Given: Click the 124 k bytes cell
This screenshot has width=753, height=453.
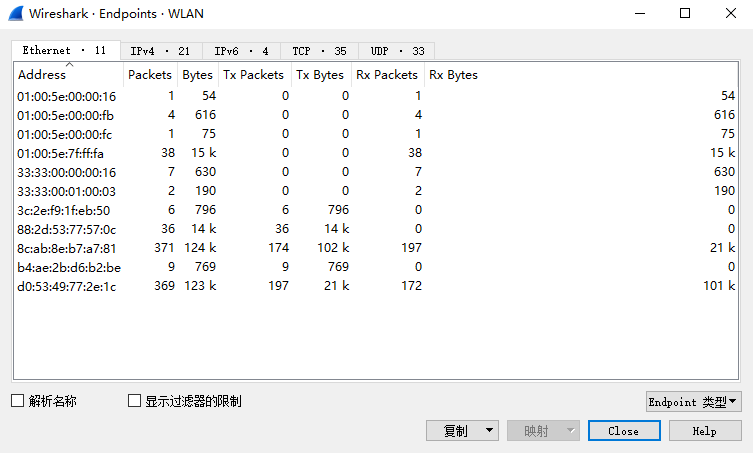Looking at the screenshot, I should (x=200, y=248).
